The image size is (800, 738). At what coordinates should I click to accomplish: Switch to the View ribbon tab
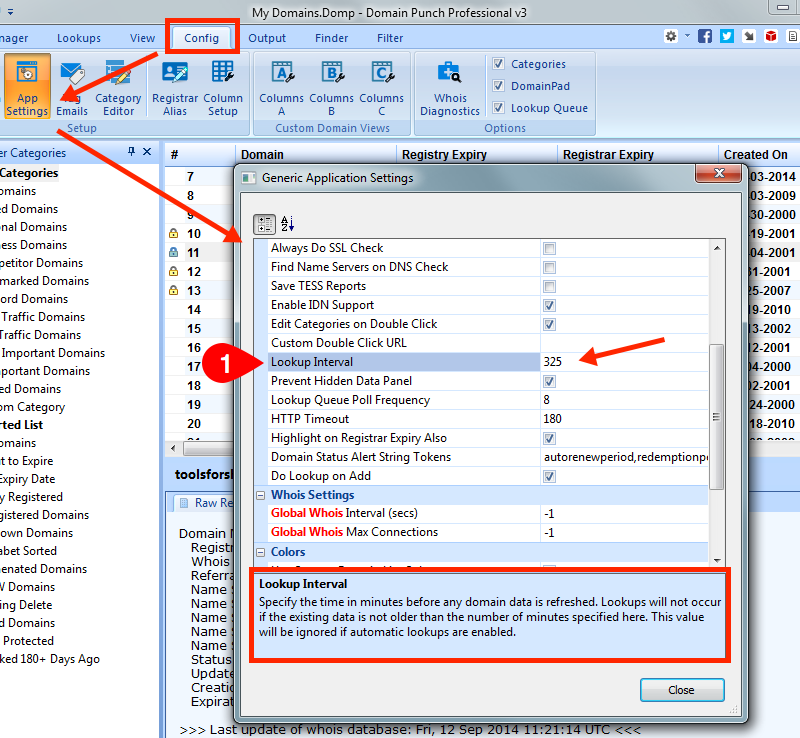142,38
